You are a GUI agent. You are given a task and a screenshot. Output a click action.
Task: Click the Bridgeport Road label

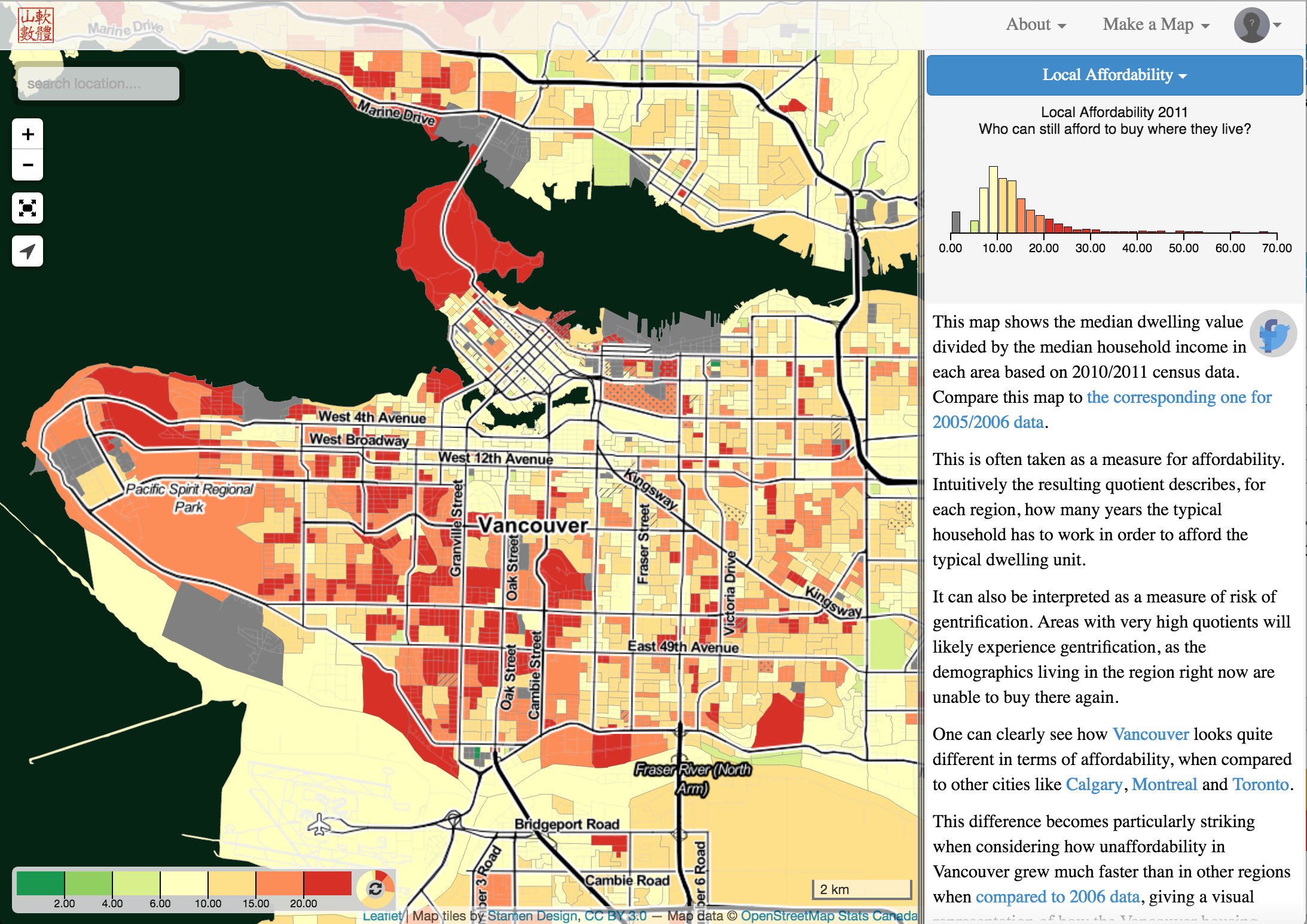(x=567, y=824)
